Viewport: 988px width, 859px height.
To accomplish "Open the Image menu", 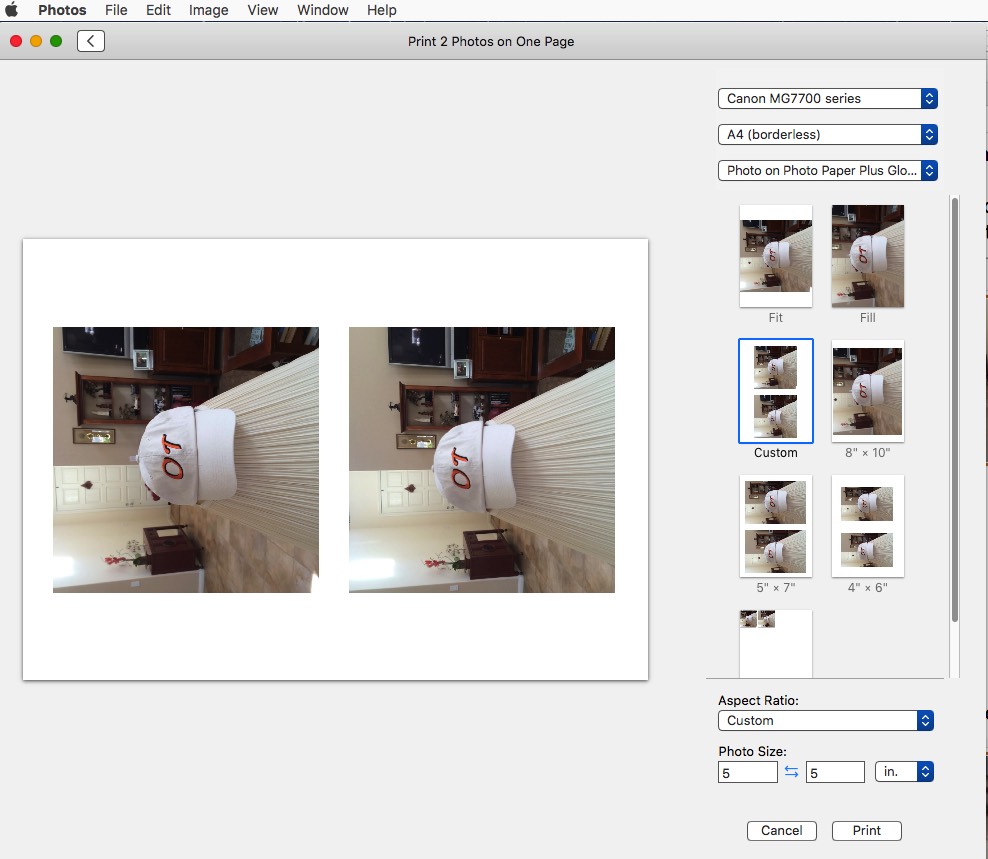I will (x=208, y=10).
